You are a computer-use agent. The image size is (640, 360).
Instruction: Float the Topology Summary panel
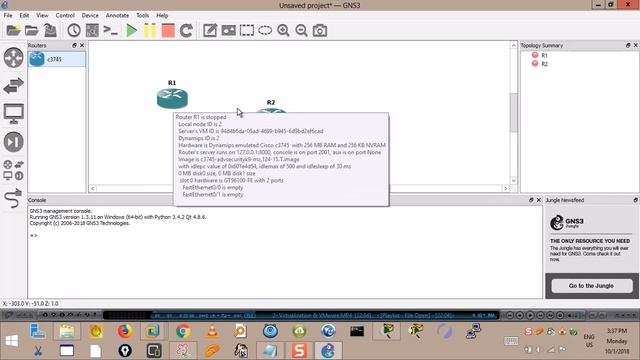(x=628, y=45)
